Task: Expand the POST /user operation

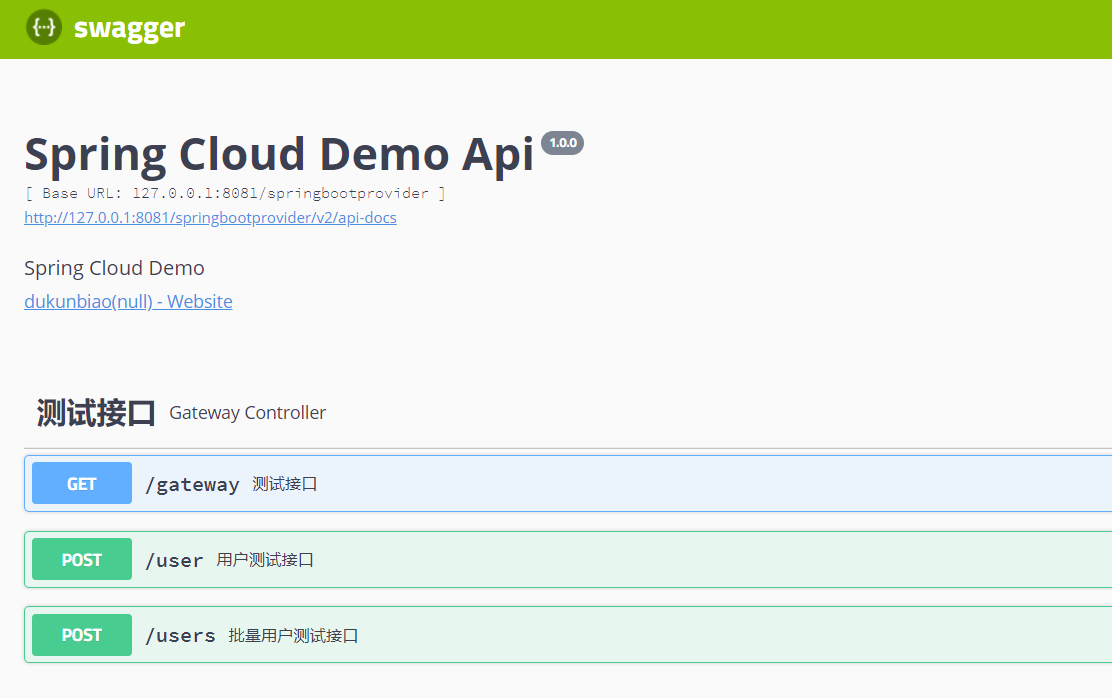Action: click(568, 560)
